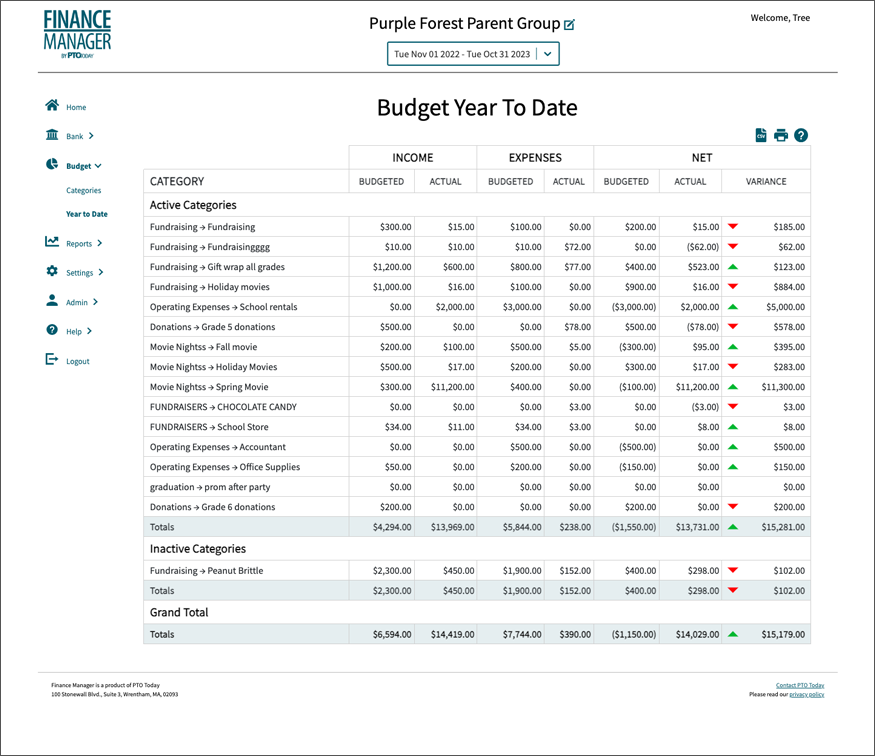
Task: Click the printer icon above the table
Action: (x=781, y=135)
